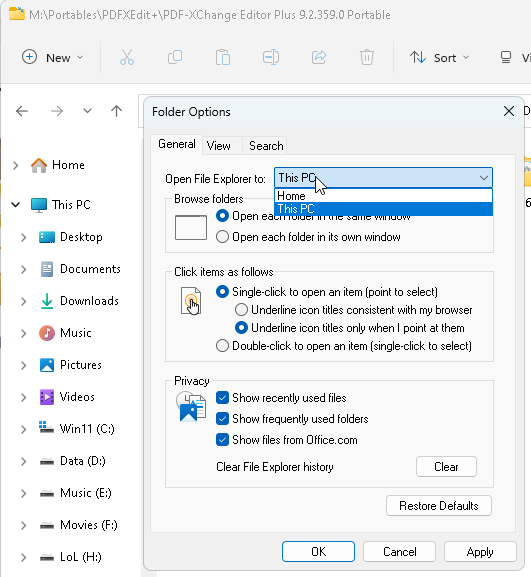This screenshot has height=577, width=531.
Task: Click the Rename icon in toolbar
Action: point(271,57)
